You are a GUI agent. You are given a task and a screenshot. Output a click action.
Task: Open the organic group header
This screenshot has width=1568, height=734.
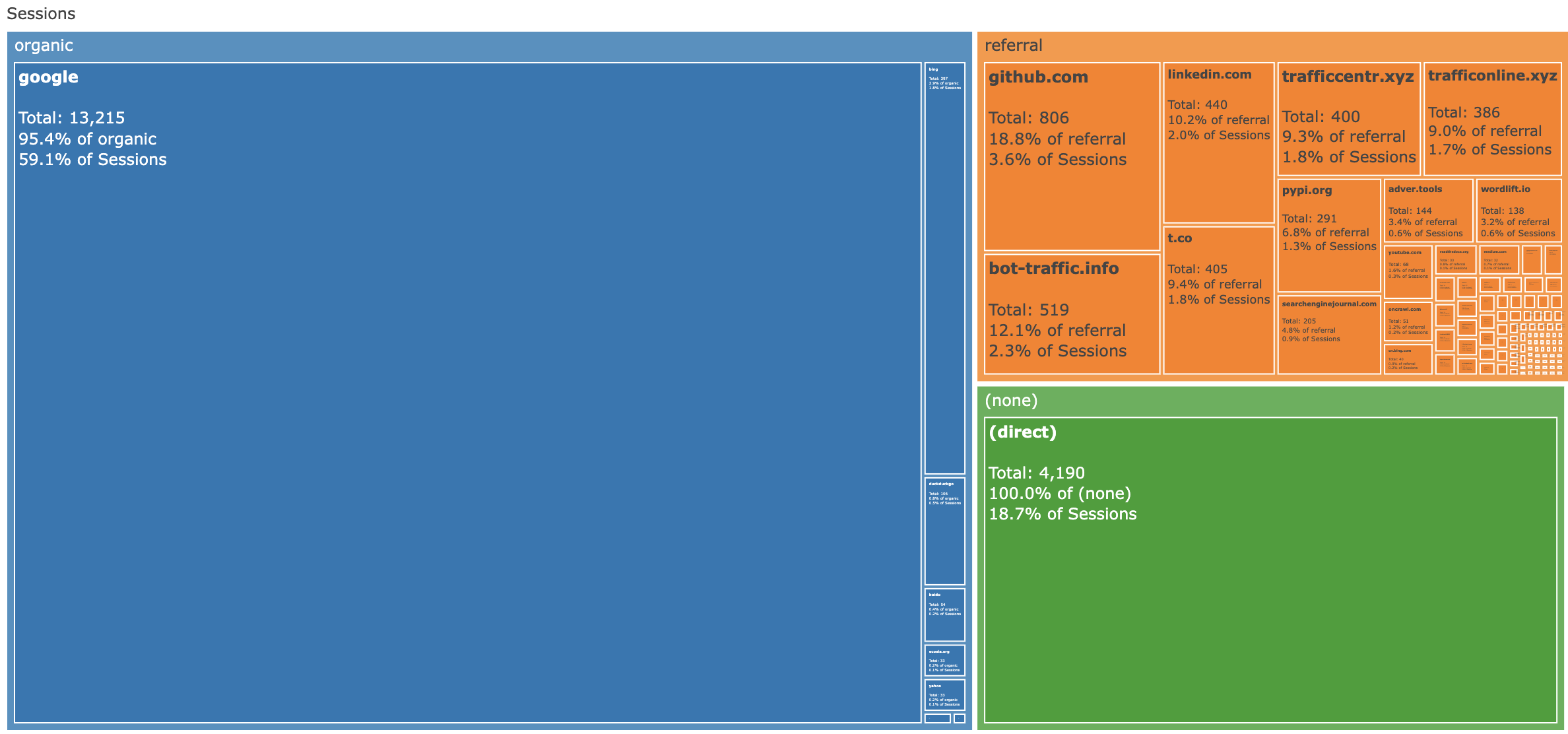[489, 46]
